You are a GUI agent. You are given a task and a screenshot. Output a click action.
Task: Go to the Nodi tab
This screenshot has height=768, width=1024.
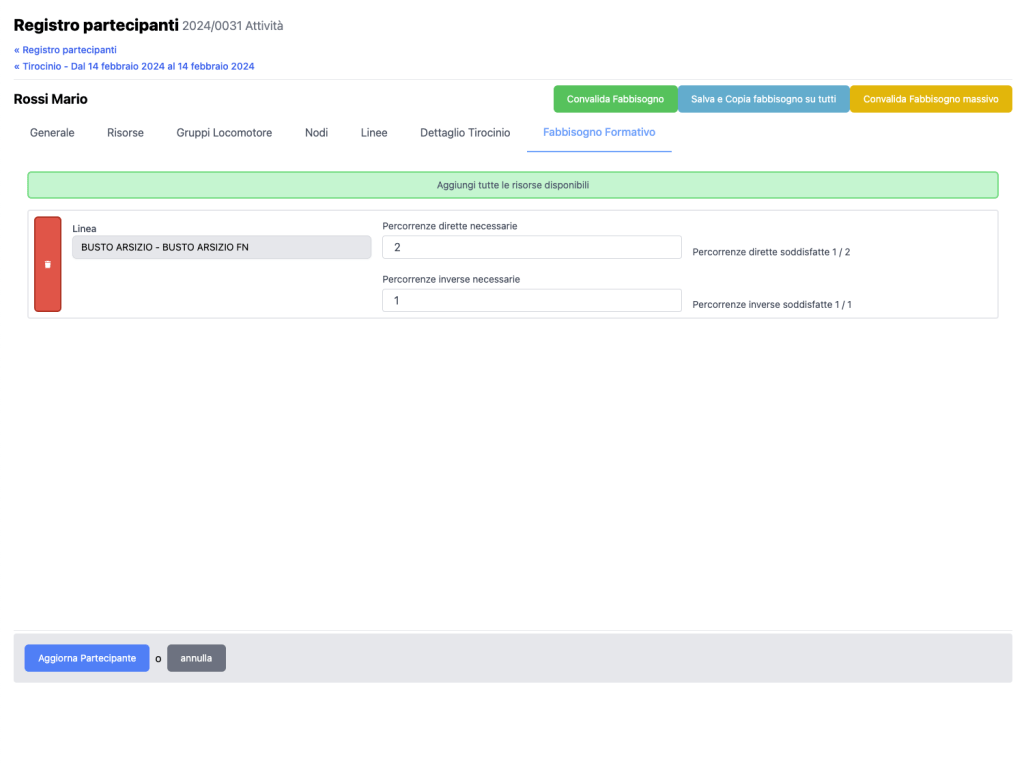(316, 133)
